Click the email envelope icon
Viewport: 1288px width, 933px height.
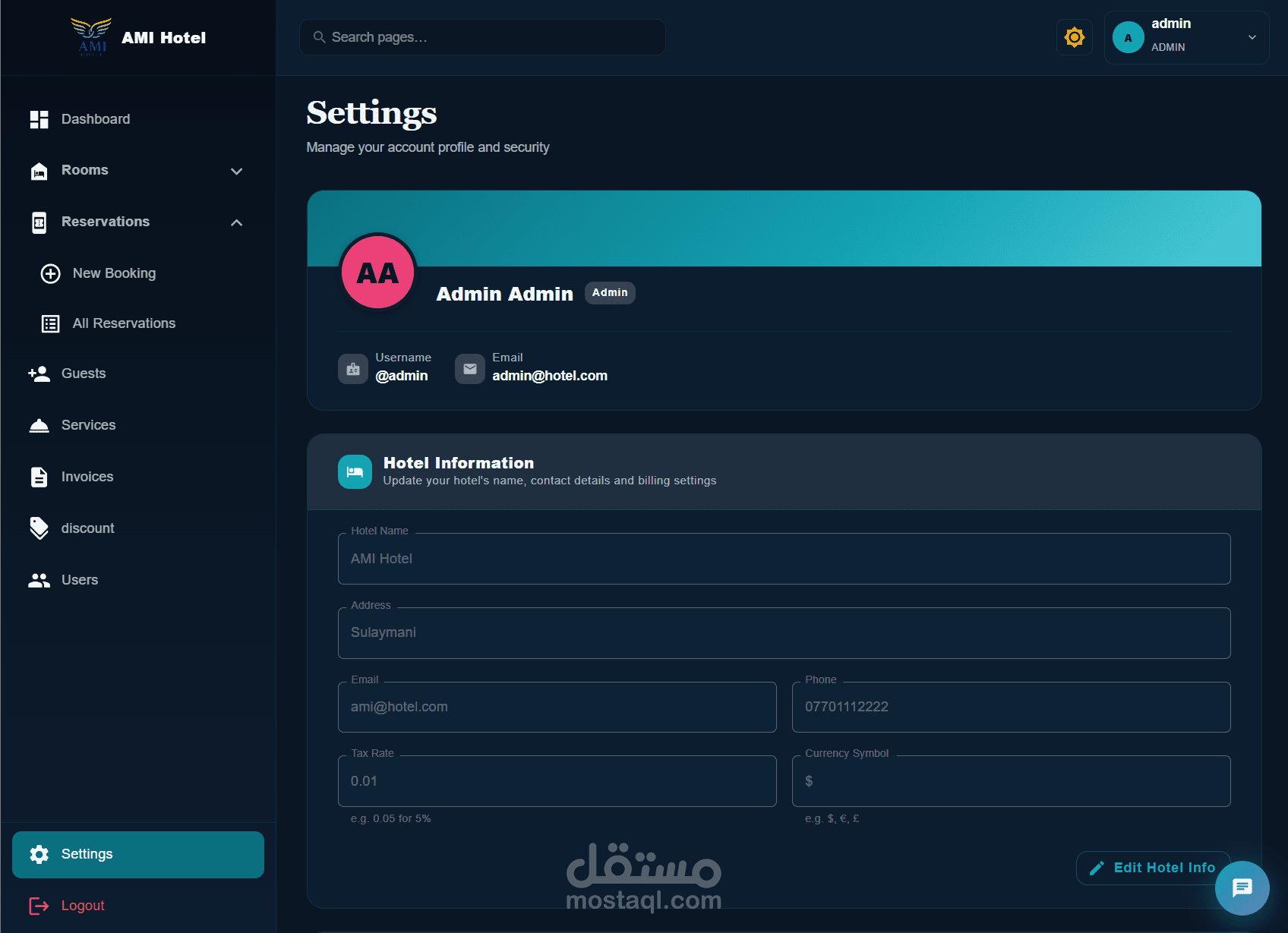click(470, 369)
